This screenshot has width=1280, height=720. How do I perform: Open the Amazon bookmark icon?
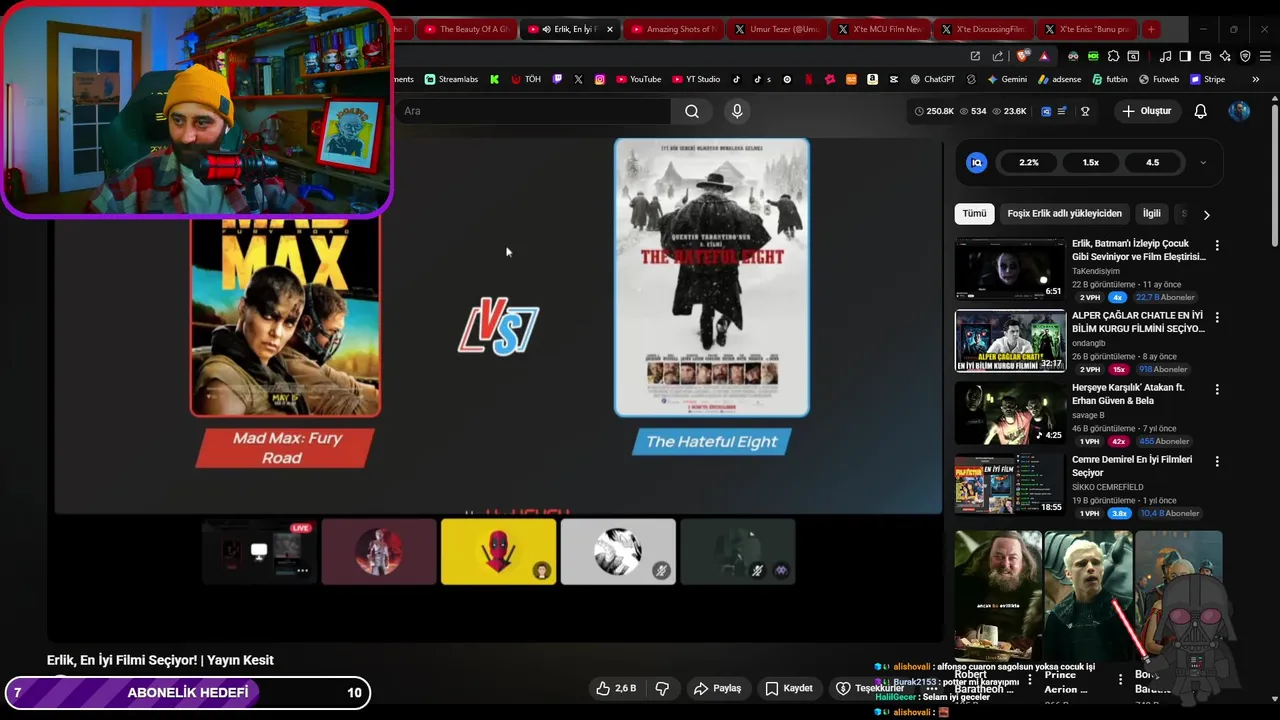click(x=872, y=79)
